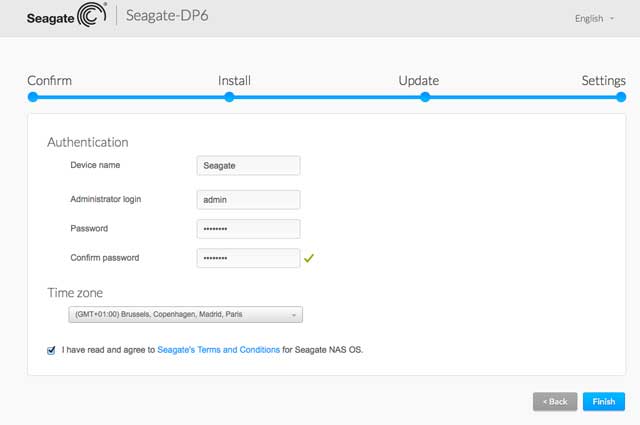
Task: Go back with the Back button
Action: coord(555,402)
